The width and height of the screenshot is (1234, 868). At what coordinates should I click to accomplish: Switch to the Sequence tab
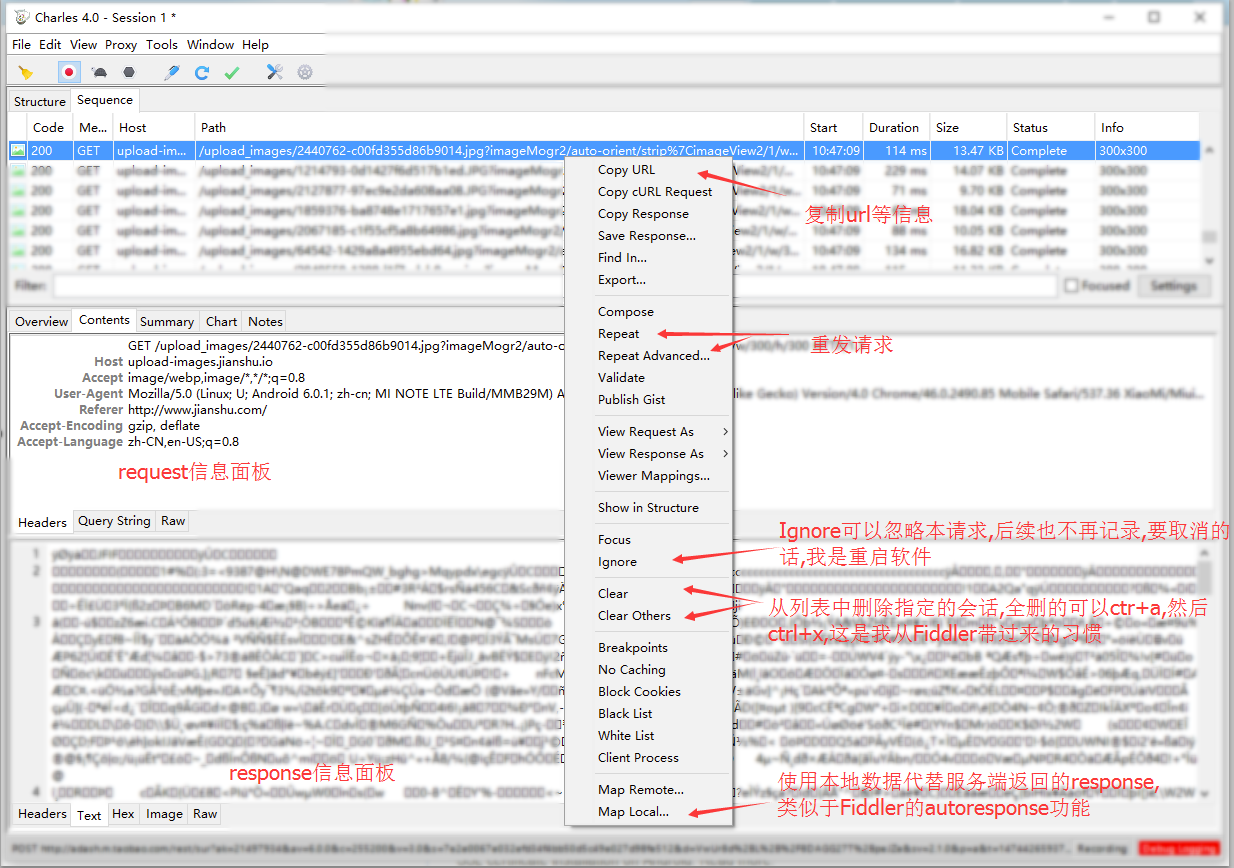click(x=105, y=100)
